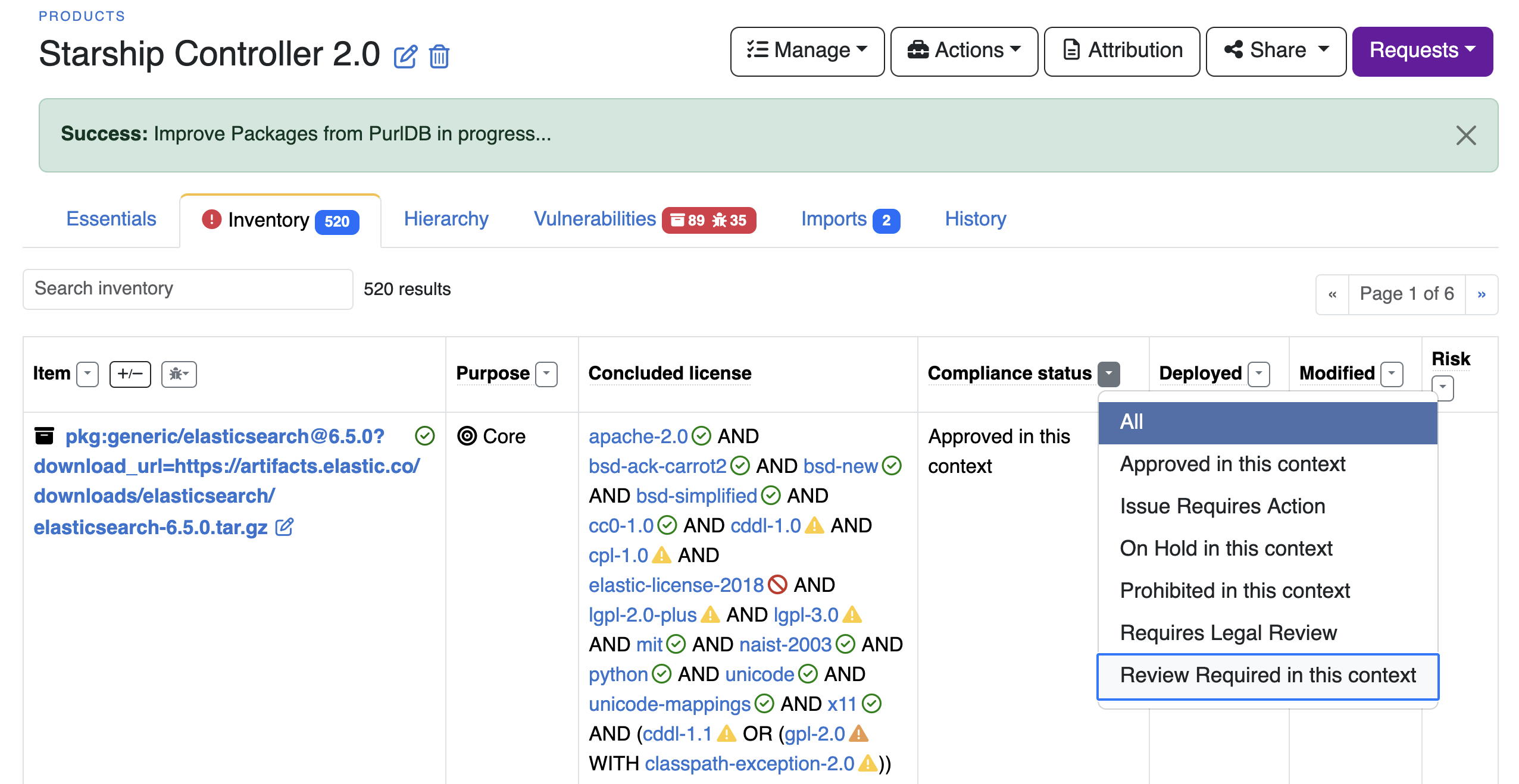Viewport: 1519px width, 784px height.
Task: Click the Core purpose target icon
Action: 467,436
